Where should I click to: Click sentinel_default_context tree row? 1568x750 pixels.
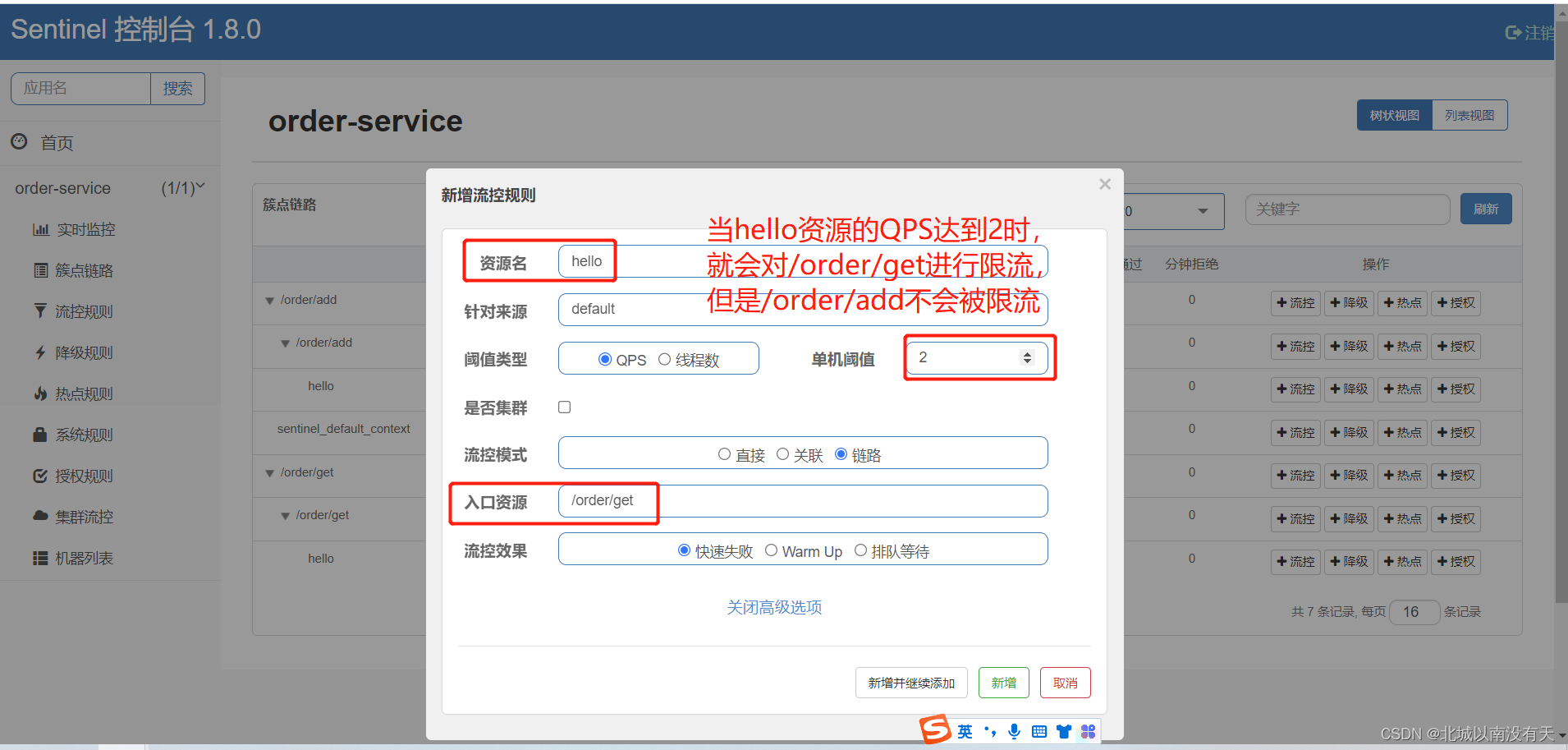click(x=343, y=429)
